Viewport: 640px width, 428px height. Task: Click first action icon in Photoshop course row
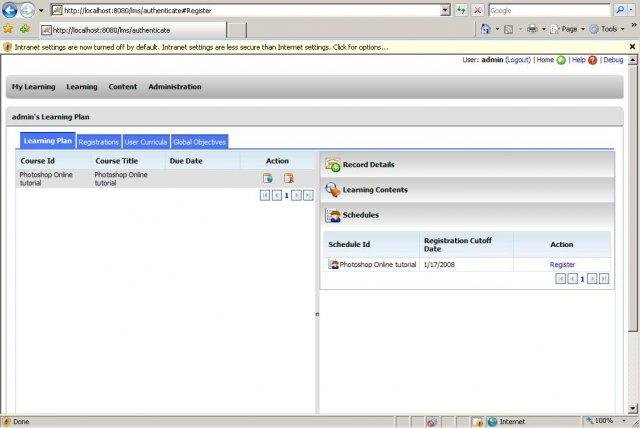[268, 178]
